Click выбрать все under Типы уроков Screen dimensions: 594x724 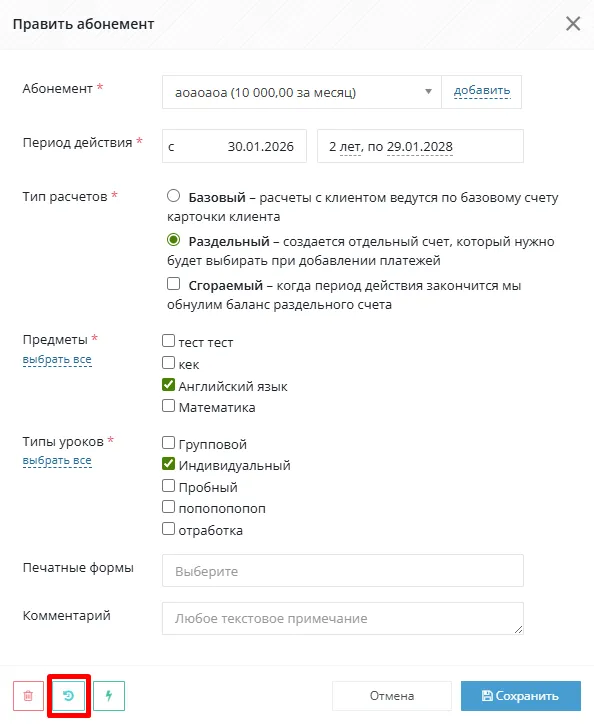(57, 460)
